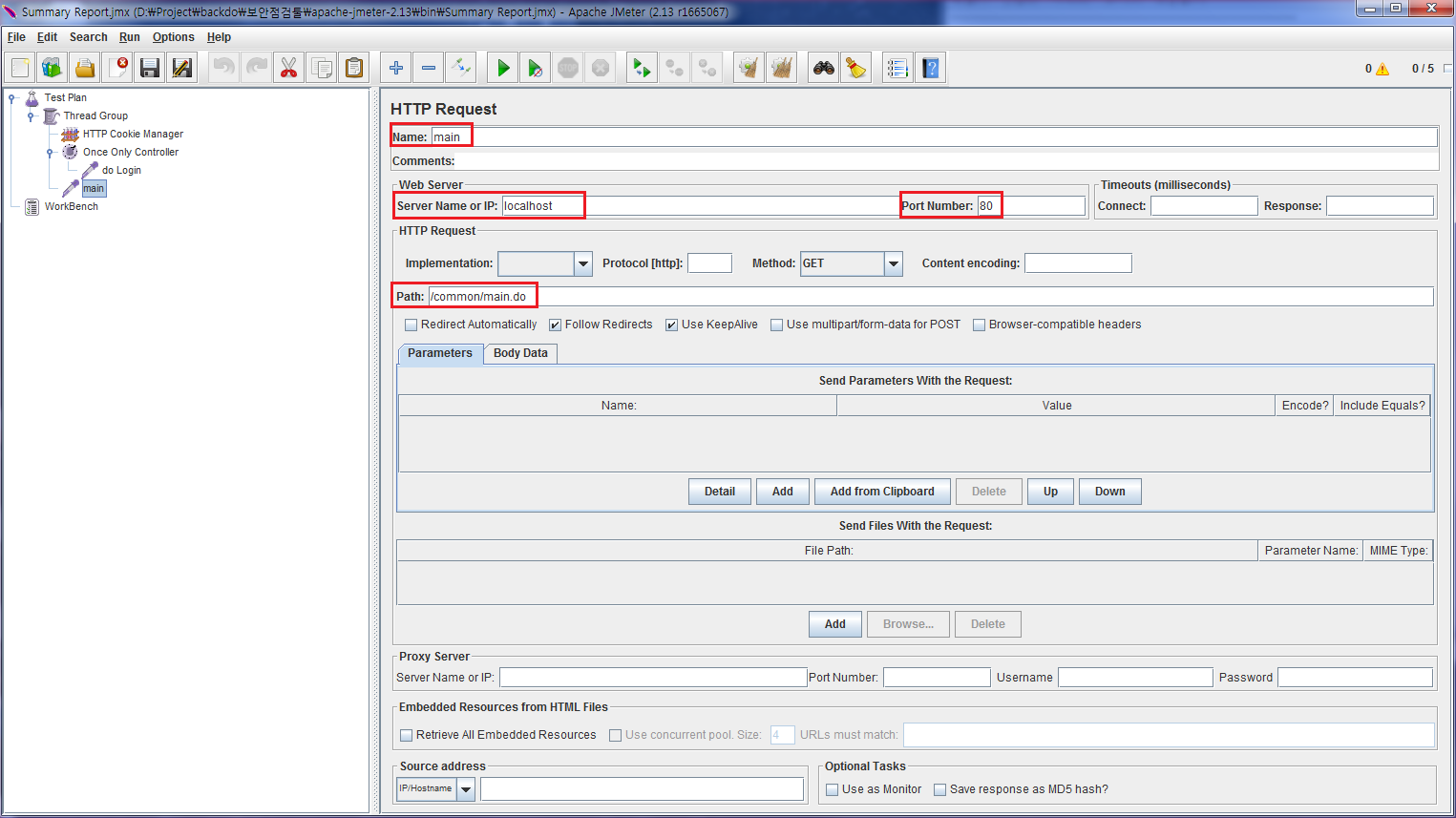The width and height of the screenshot is (1456, 818).
Task: Open the Search menu
Action: coord(88,37)
